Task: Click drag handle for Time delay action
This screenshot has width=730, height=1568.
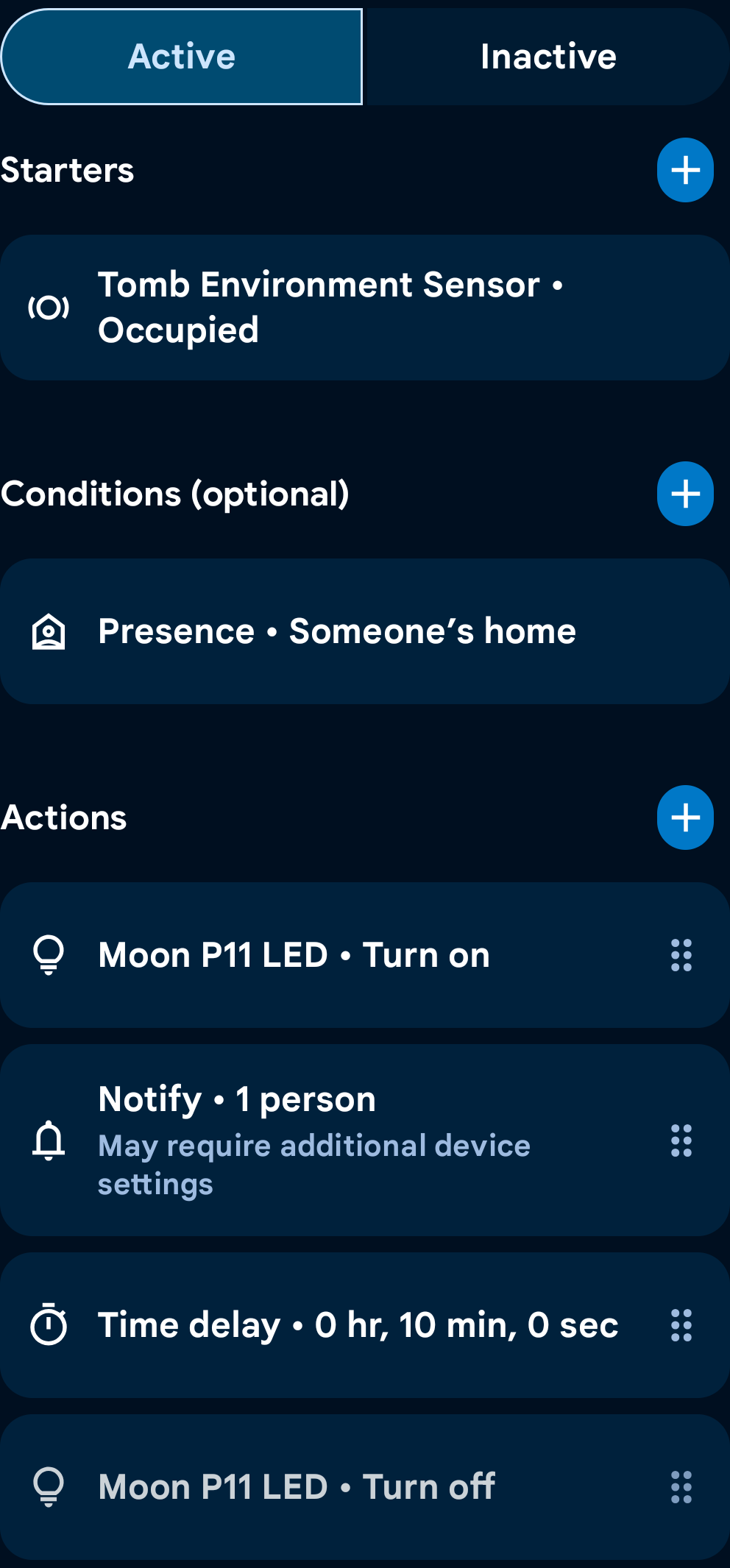Action: pyautogui.click(x=681, y=1325)
